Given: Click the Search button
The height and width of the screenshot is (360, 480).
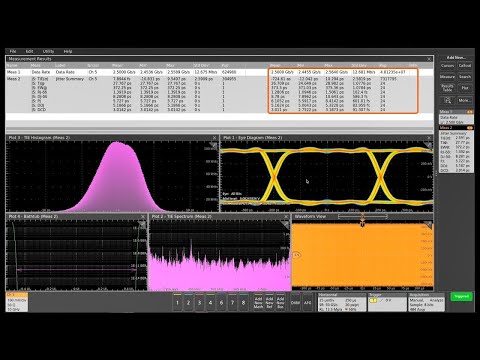Looking at the screenshot, I should [465, 77].
